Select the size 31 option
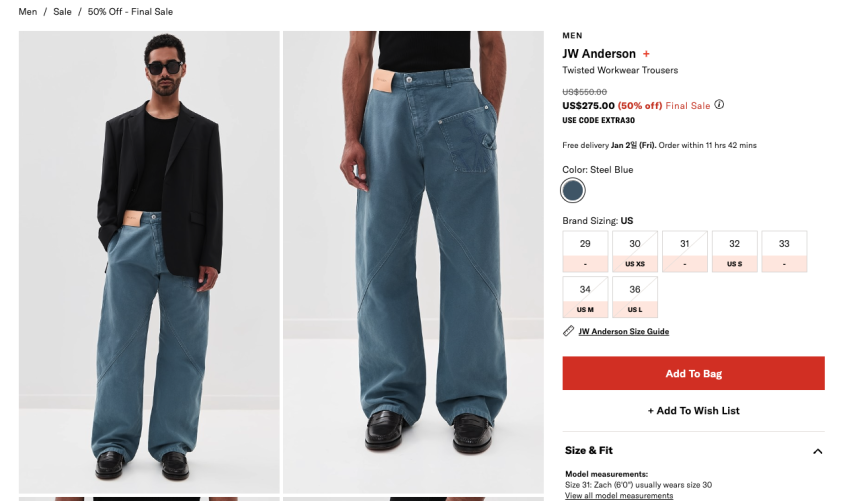This screenshot has height=501, width=849. click(684, 251)
